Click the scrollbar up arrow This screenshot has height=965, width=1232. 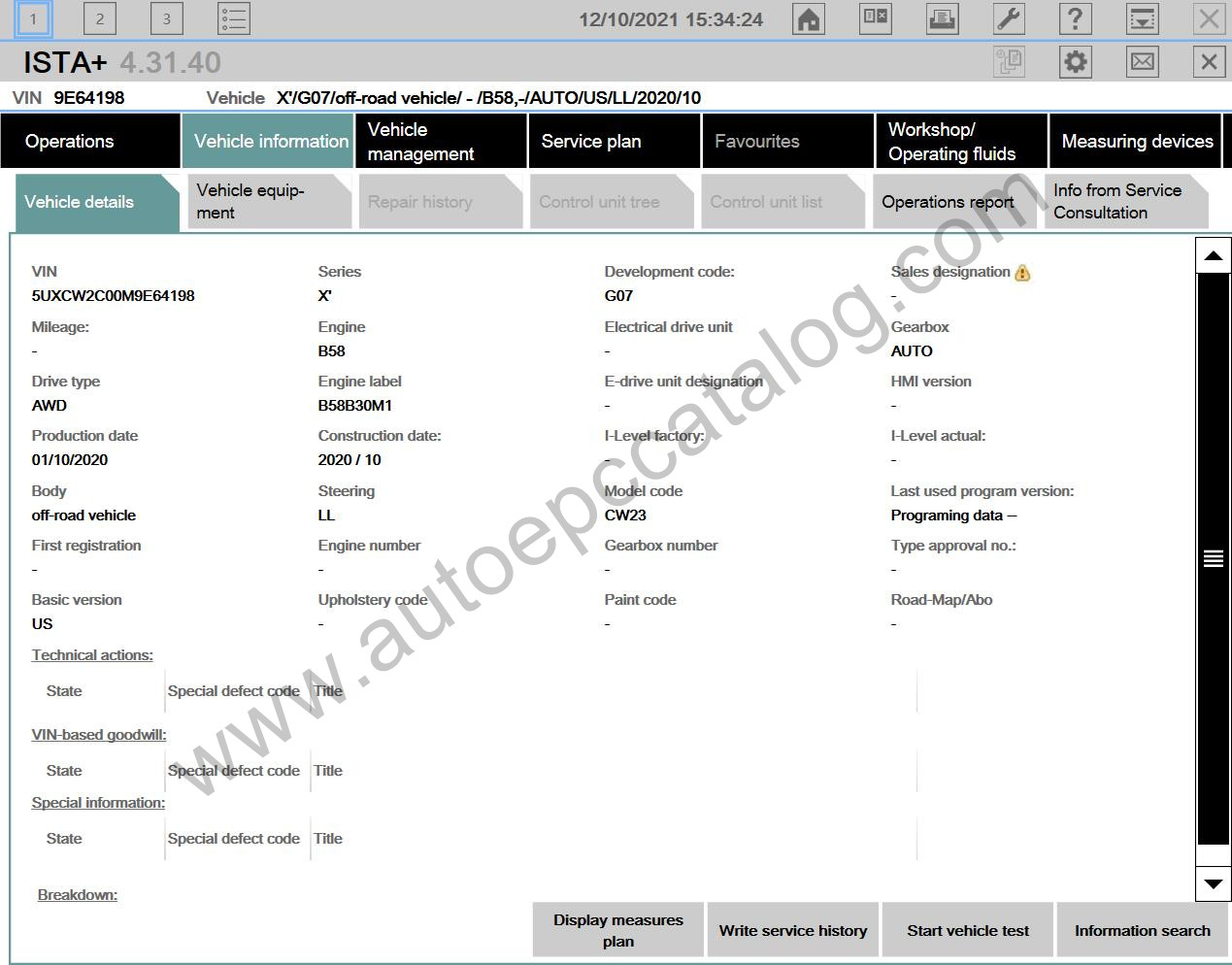coord(1213,255)
